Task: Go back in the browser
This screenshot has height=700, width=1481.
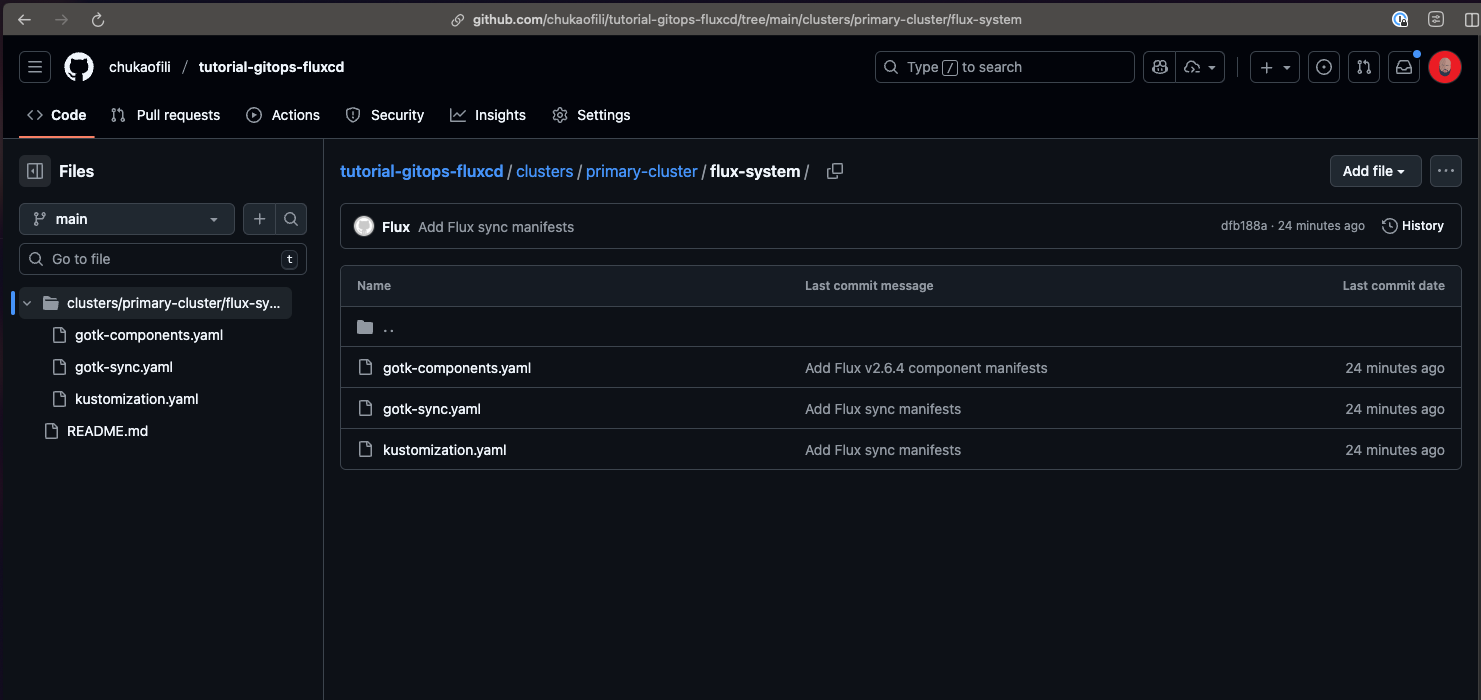Action: pyautogui.click(x=25, y=19)
